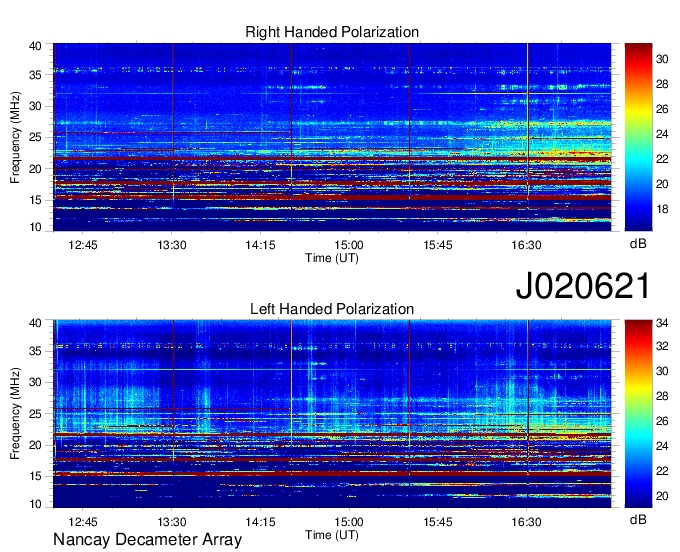
Task: Click the "35" frequency tick of Left Handed plot
Action: tap(36, 351)
